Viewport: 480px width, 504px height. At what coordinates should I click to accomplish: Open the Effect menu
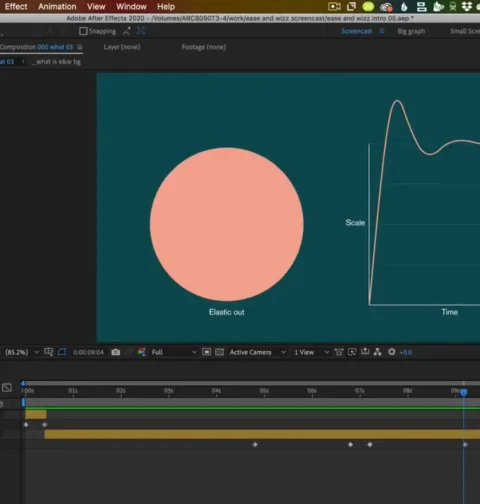16,7
